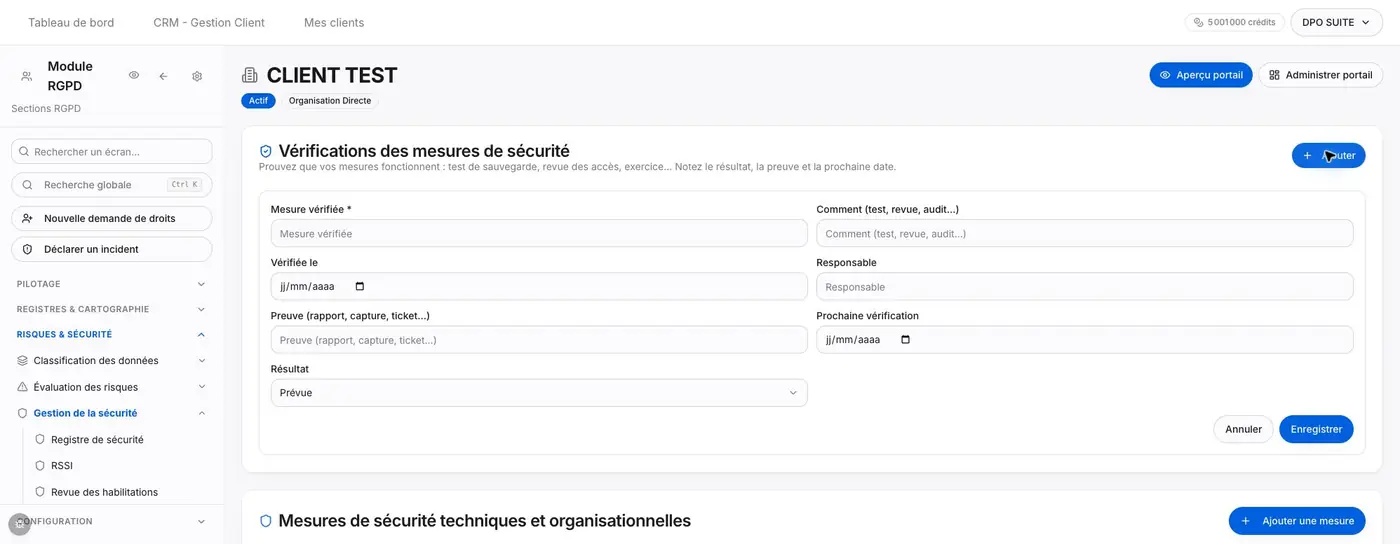Click the layers icon for Classification des données
Image resolution: width=1400 pixels, height=544 pixels.
(23, 360)
